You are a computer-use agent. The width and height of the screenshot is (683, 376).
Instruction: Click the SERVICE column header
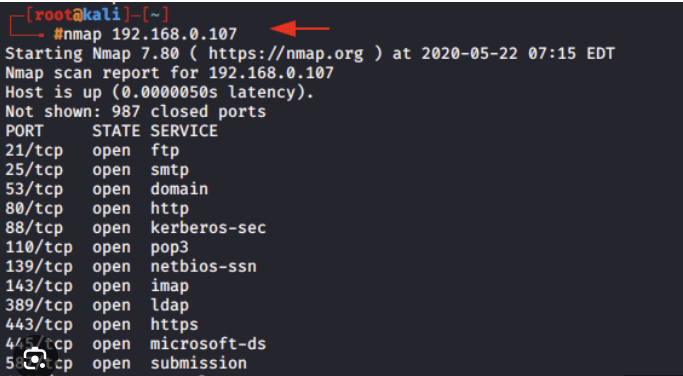tap(184, 131)
